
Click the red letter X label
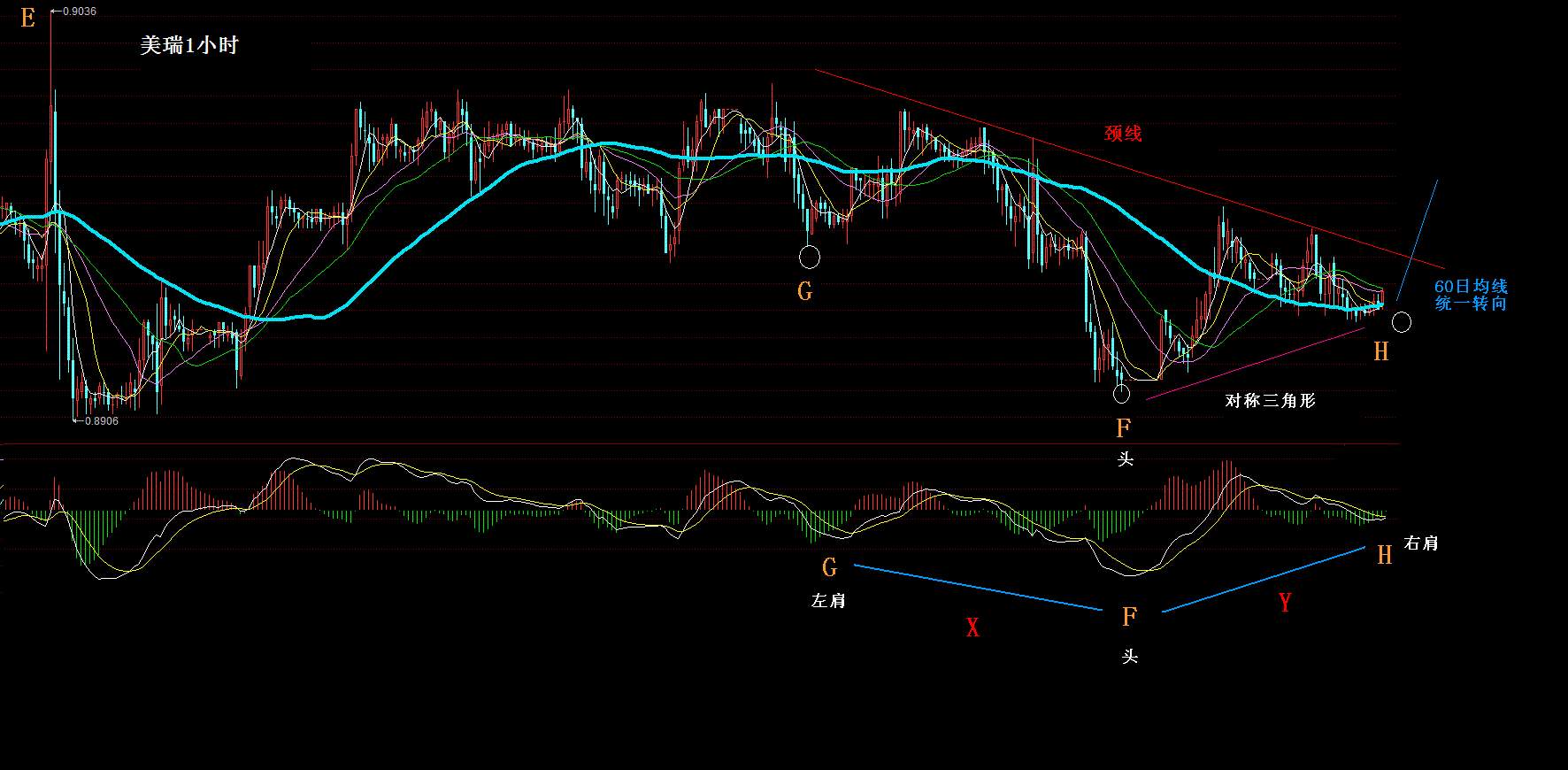pos(973,628)
